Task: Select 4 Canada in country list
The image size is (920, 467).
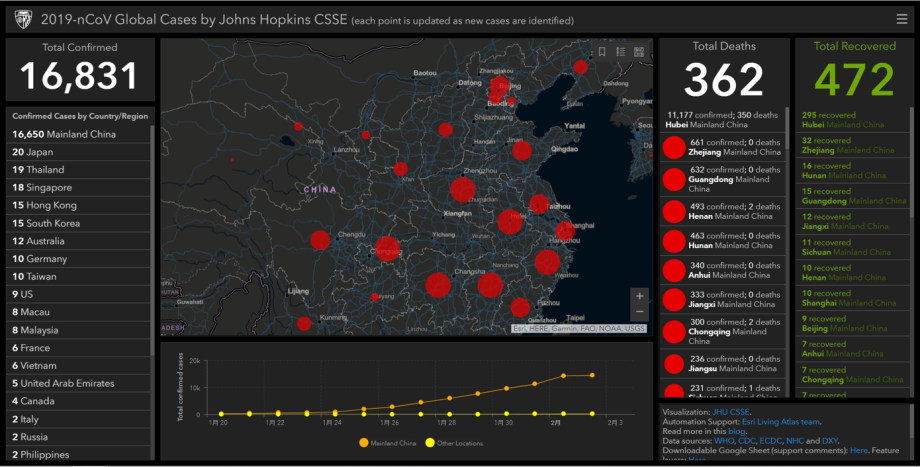Action: [x=79, y=401]
